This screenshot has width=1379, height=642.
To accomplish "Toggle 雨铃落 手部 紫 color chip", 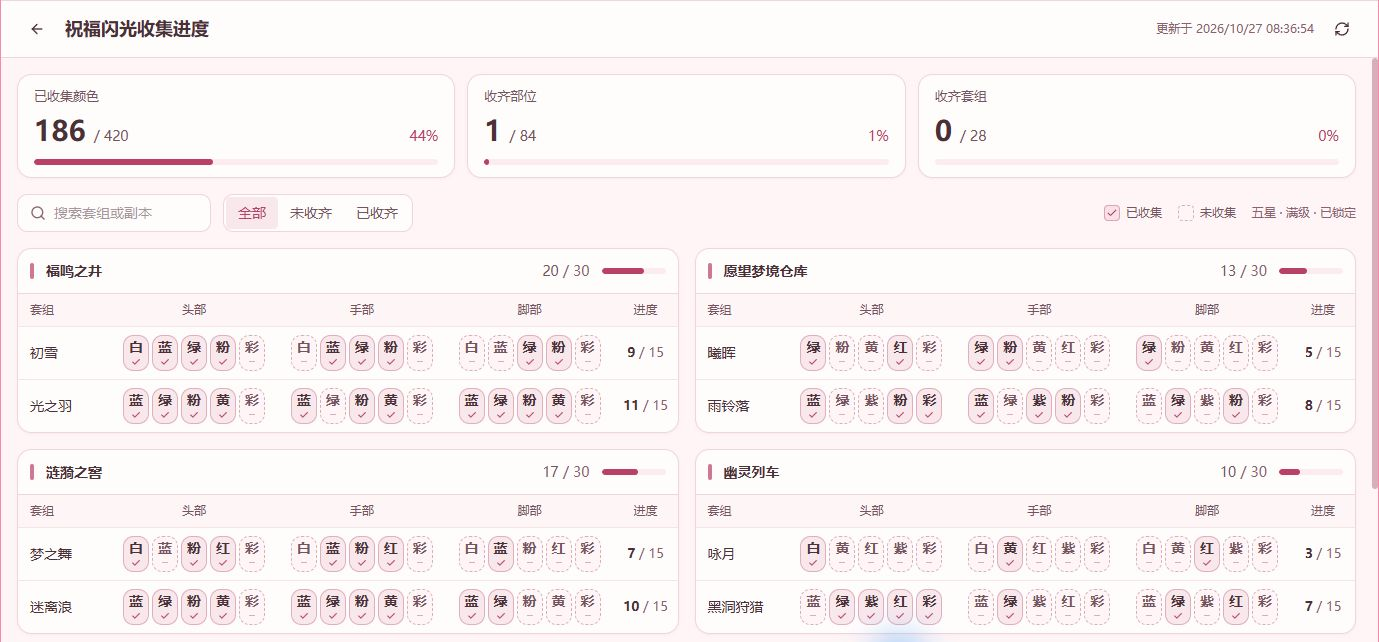I will click(1039, 406).
